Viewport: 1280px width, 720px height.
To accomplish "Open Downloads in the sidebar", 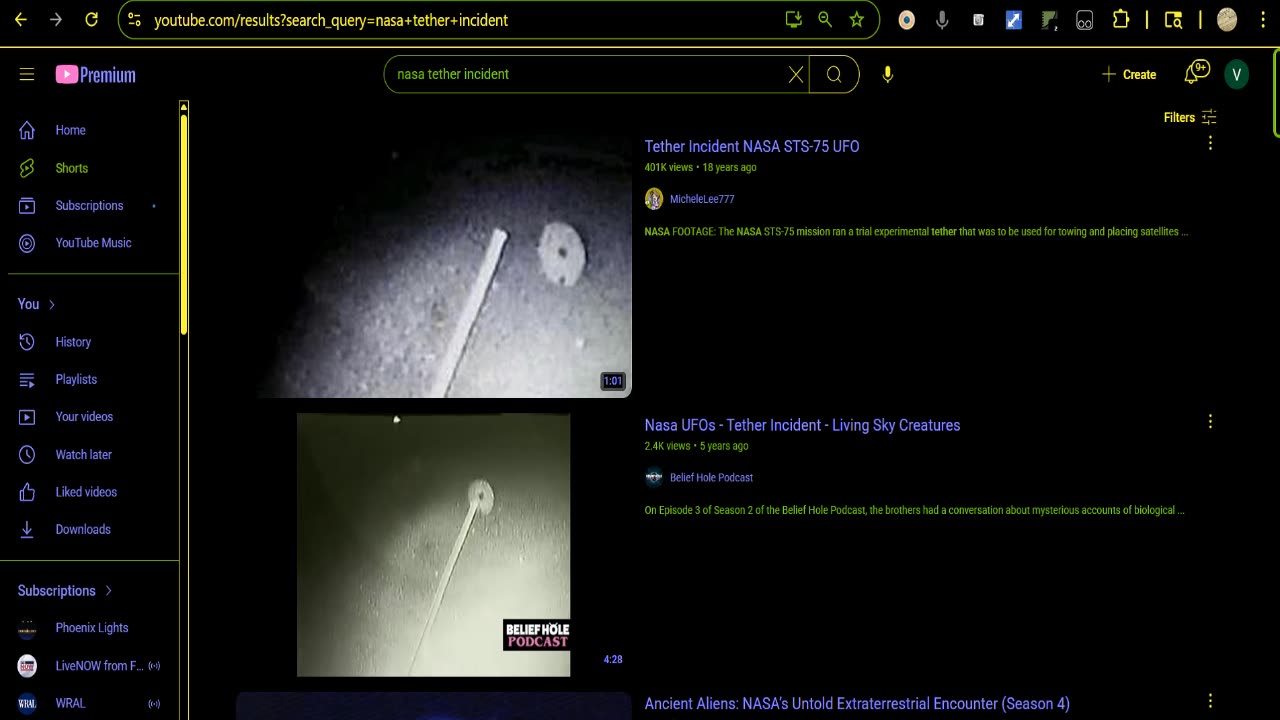I will (x=82, y=529).
